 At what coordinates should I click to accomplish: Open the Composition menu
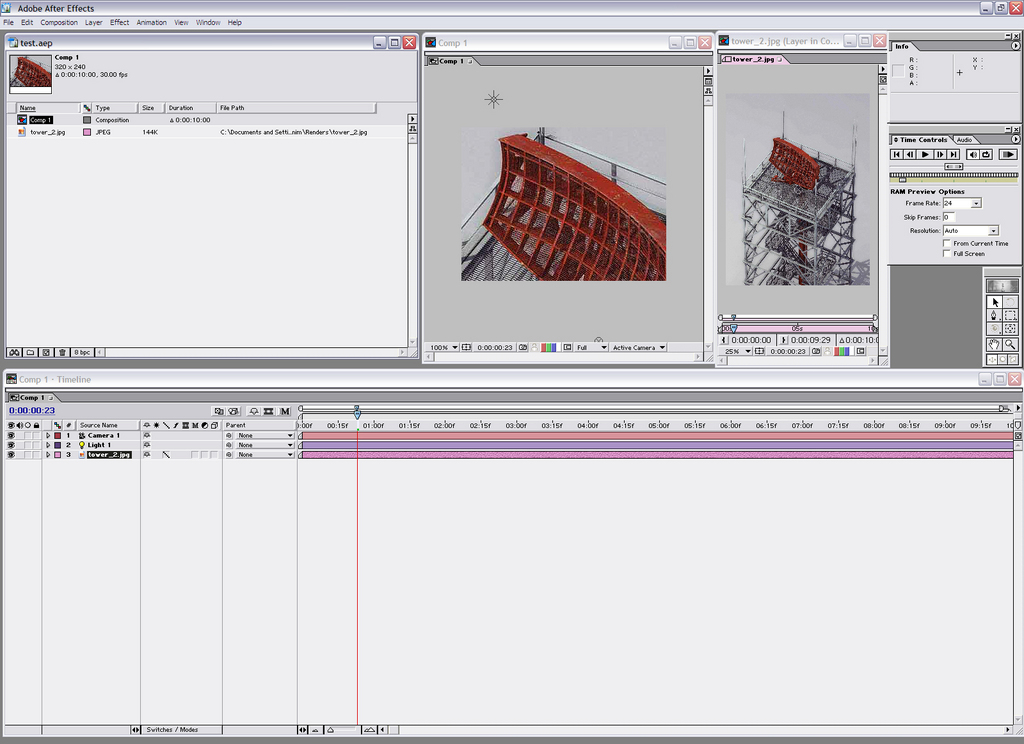(x=59, y=22)
